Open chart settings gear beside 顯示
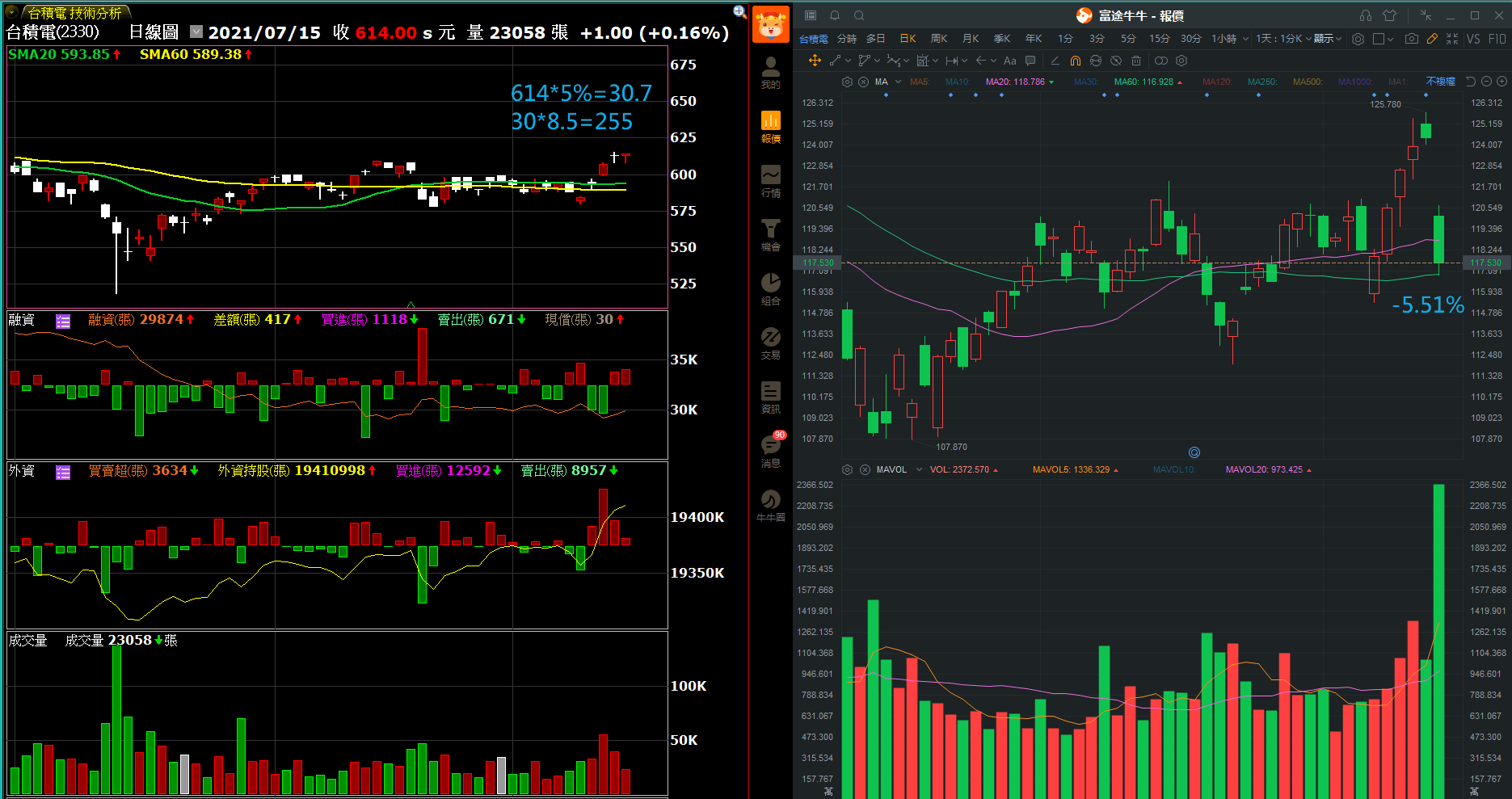 (1358, 39)
